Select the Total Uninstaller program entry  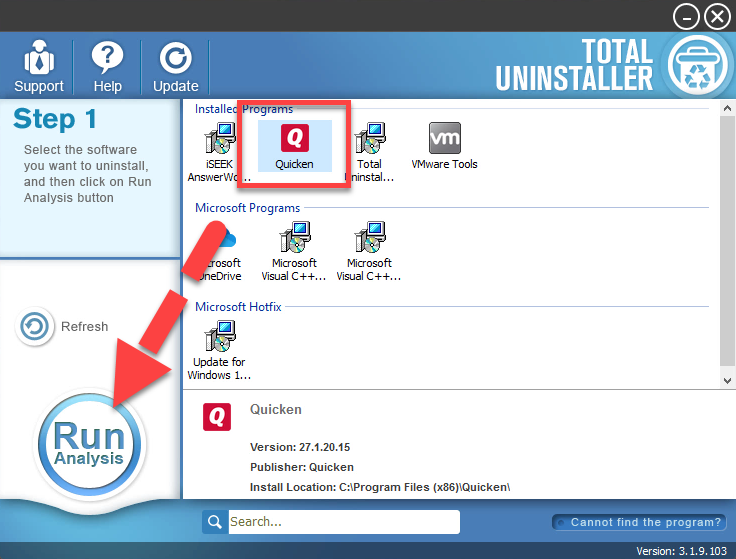(x=369, y=152)
